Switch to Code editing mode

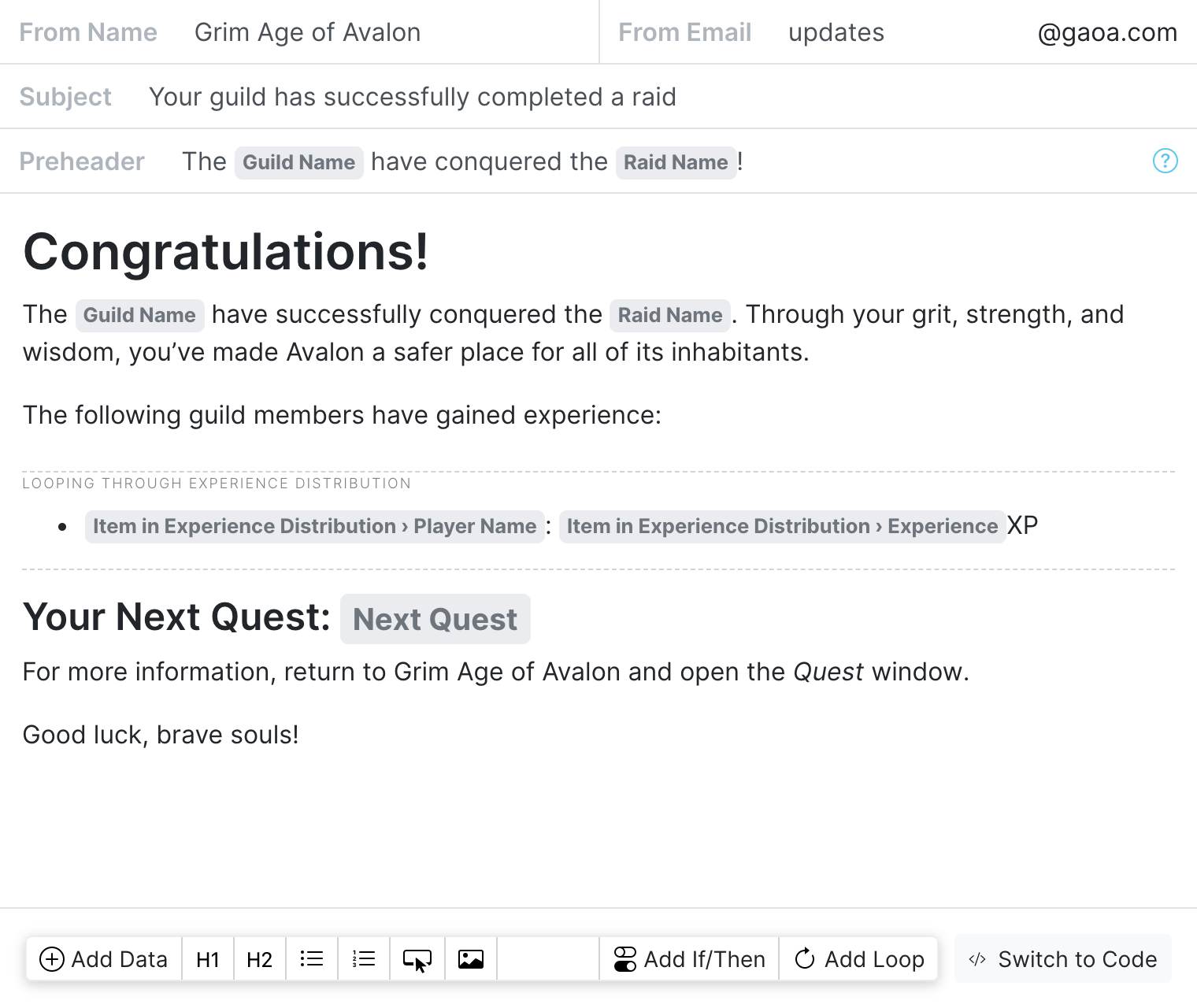1062,959
